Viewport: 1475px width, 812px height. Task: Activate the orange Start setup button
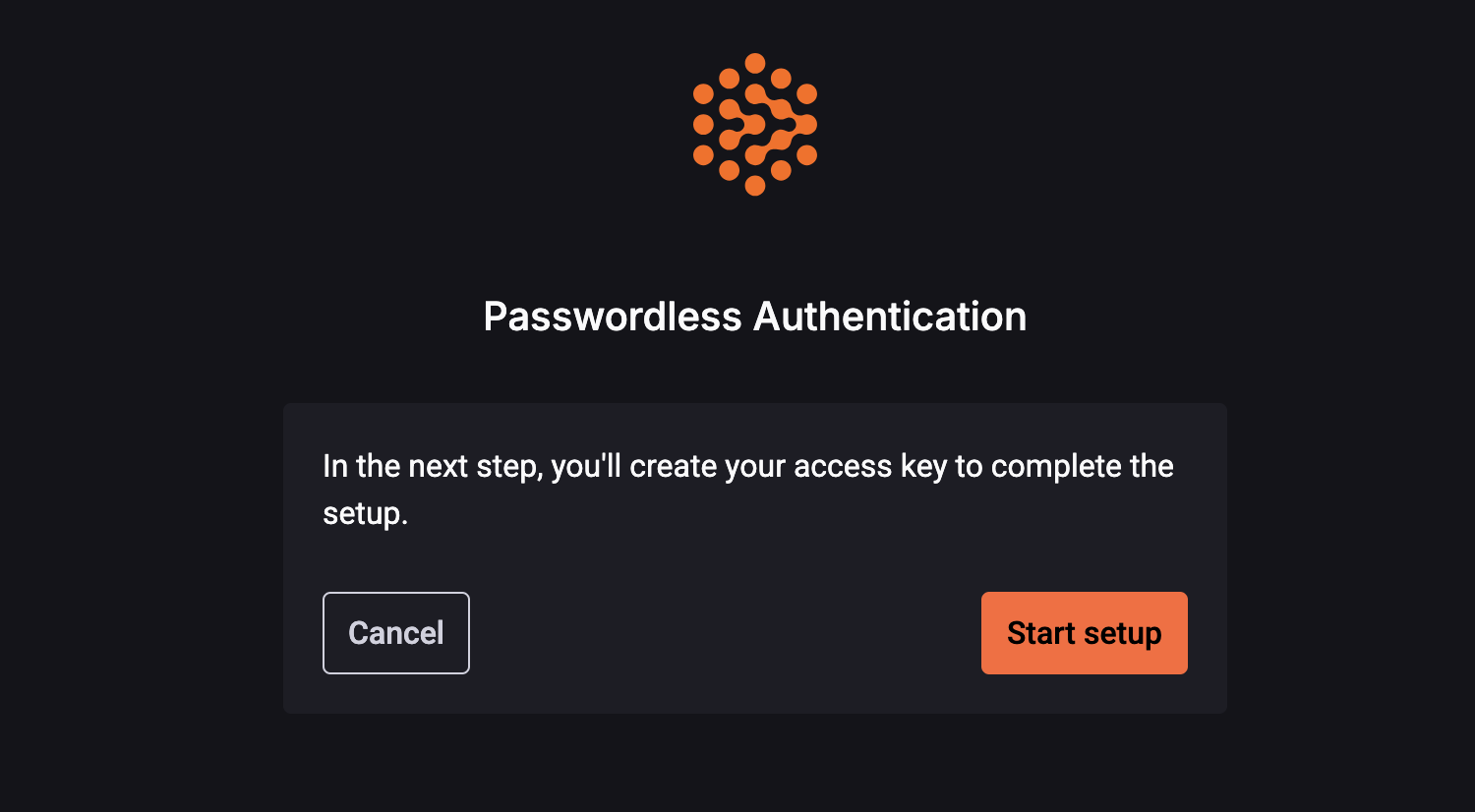(1084, 633)
